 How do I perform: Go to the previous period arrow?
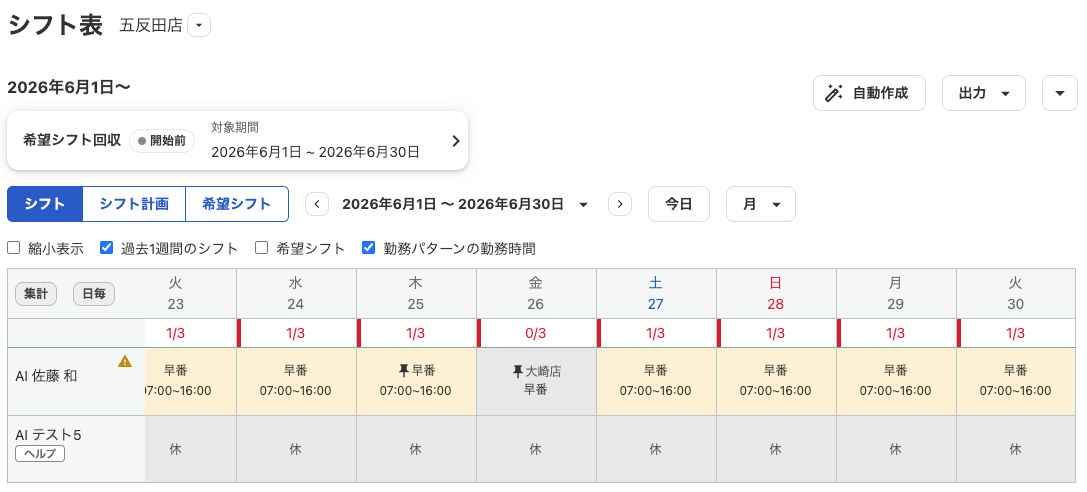pos(317,204)
